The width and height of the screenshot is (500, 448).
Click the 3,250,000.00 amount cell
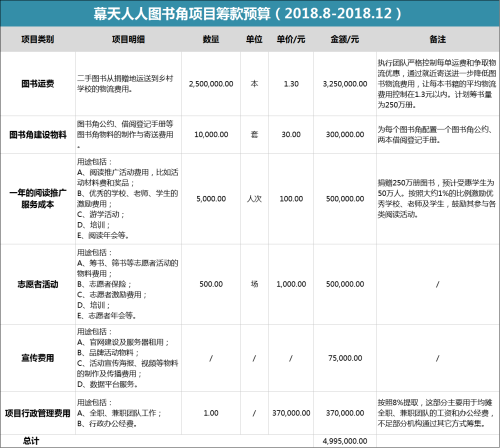point(345,84)
